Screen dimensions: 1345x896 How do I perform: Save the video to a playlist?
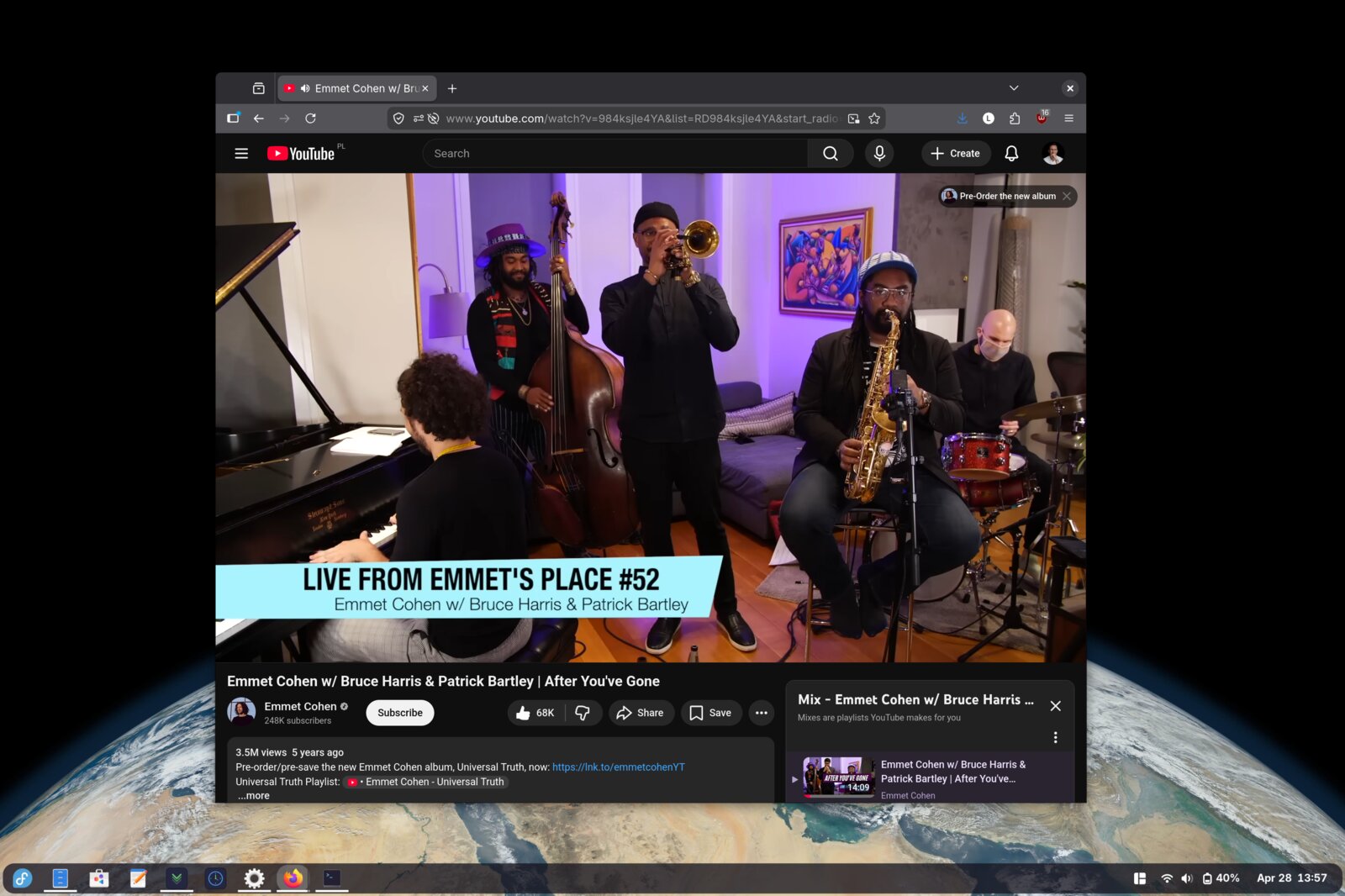tap(710, 713)
